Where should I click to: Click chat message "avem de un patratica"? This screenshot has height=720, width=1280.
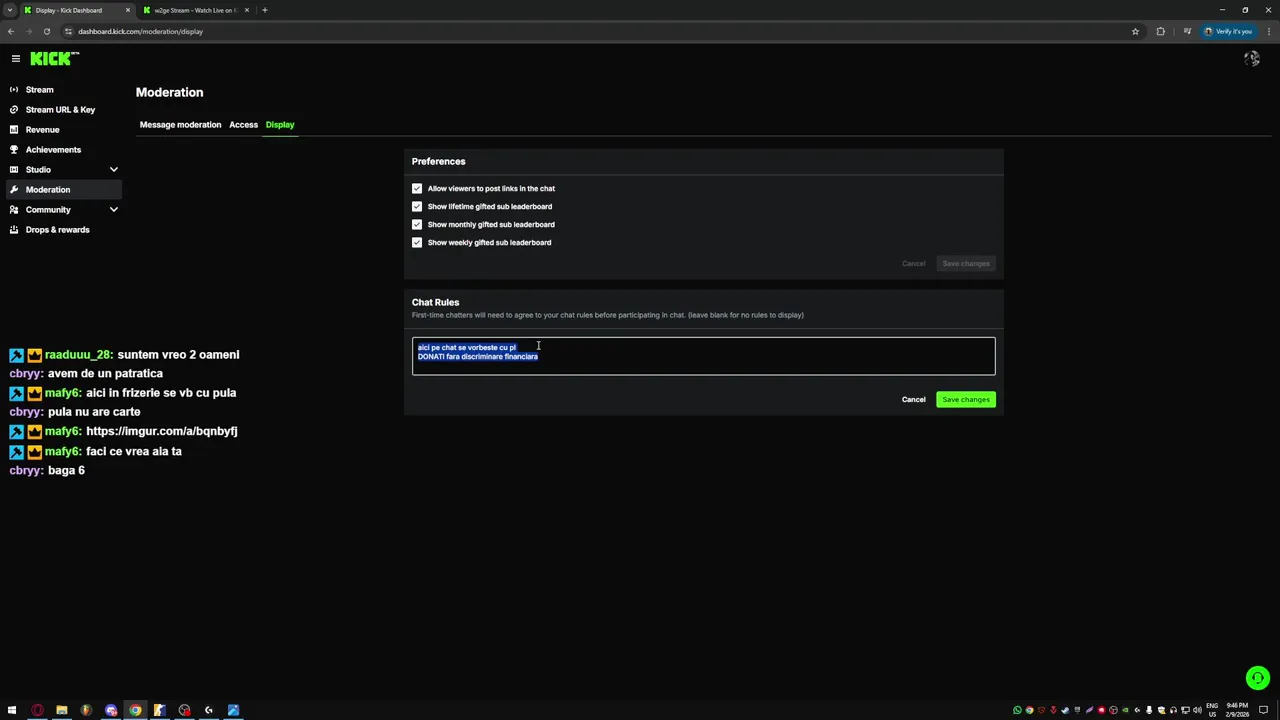pos(105,373)
